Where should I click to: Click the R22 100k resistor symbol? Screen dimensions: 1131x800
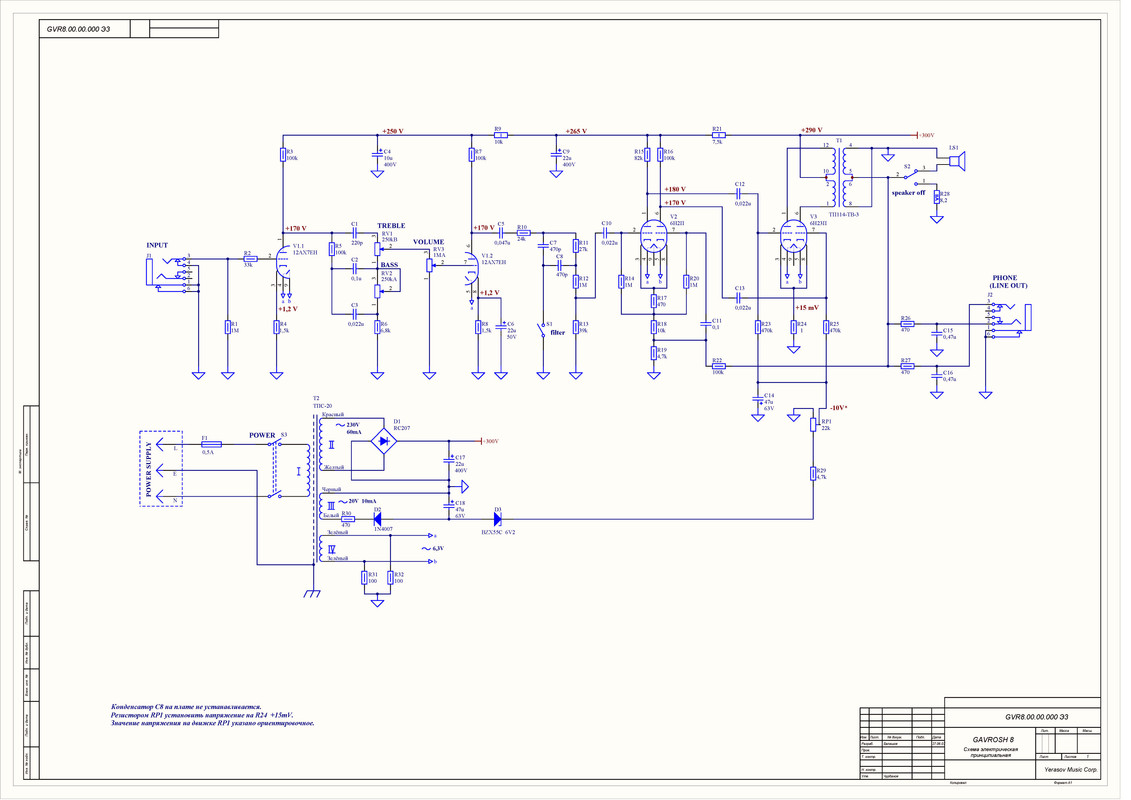[x=718, y=366]
